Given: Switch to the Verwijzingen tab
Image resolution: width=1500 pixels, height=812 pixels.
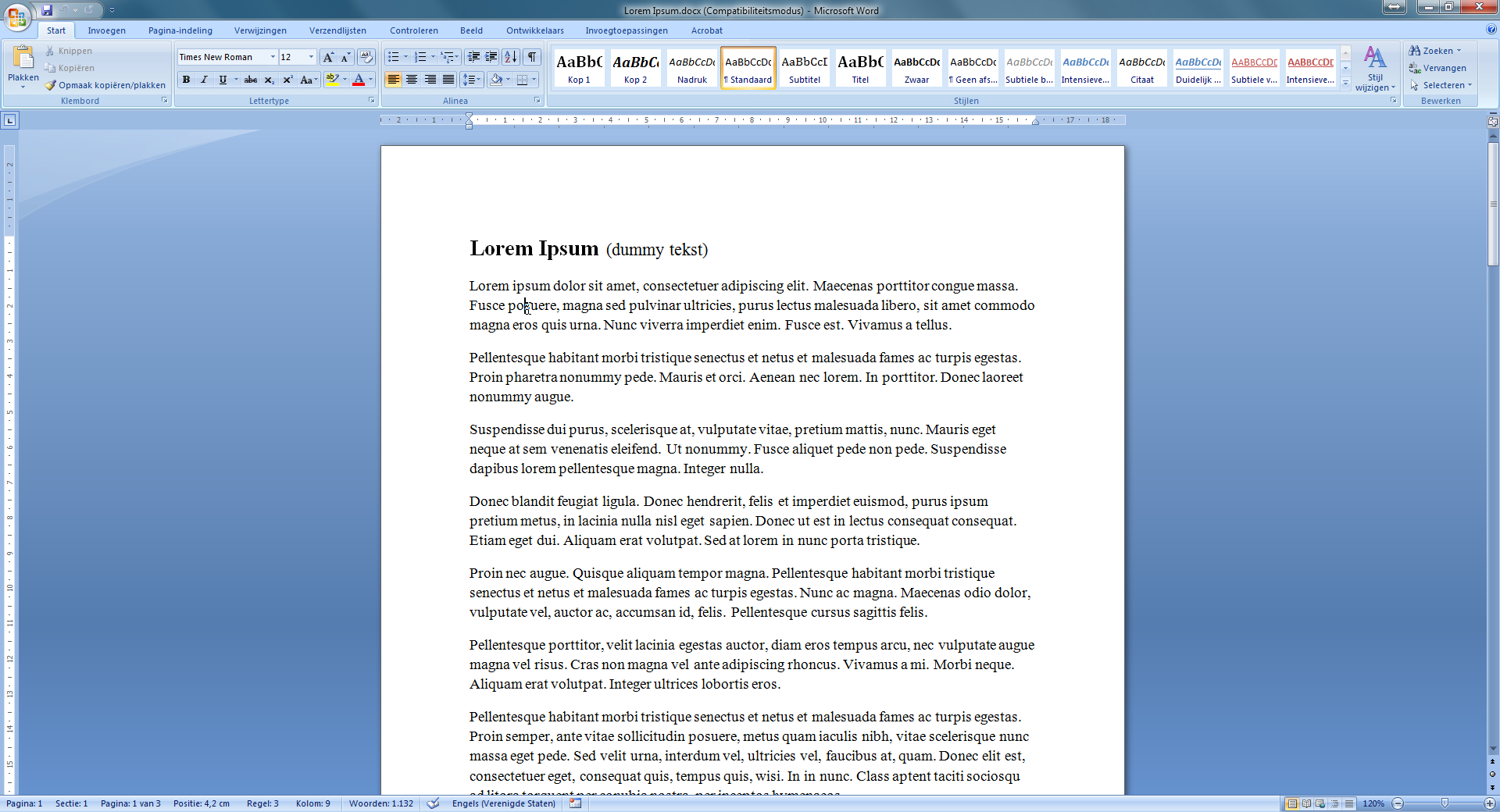Looking at the screenshot, I should pyautogui.click(x=261, y=30).
